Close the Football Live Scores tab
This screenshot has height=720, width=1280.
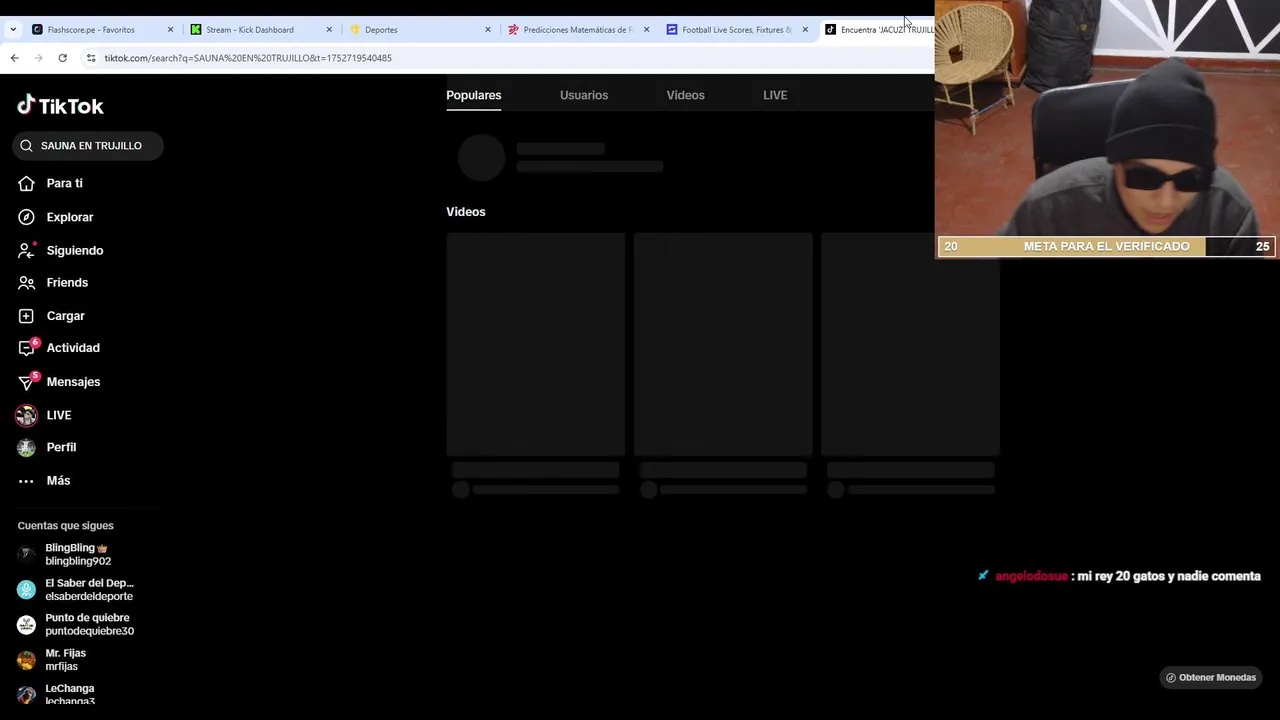(x=805, y=30)
